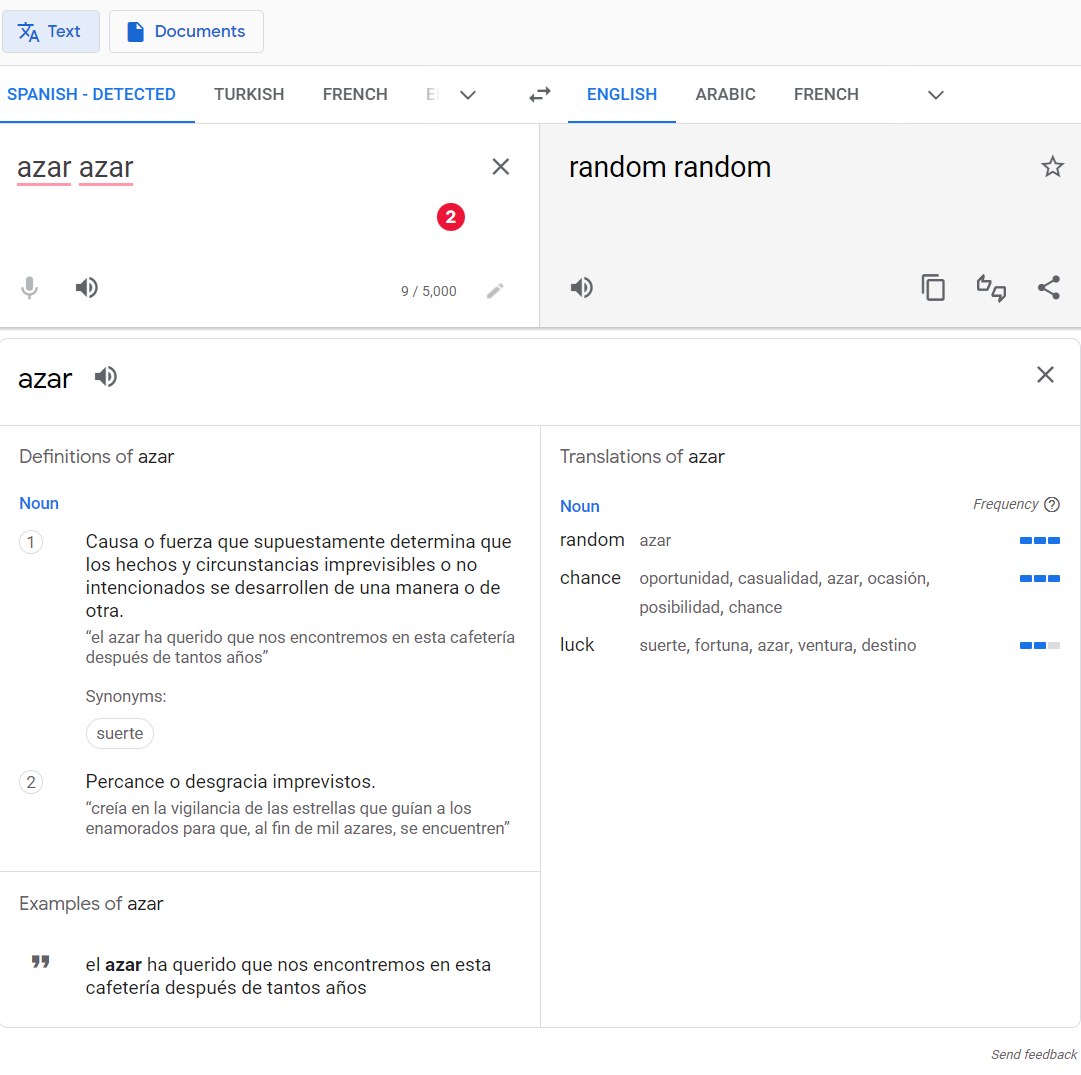The width and height of the screenshot is (1081, 1075).
Task: Copy translation to clipboard
Action: 933,288
